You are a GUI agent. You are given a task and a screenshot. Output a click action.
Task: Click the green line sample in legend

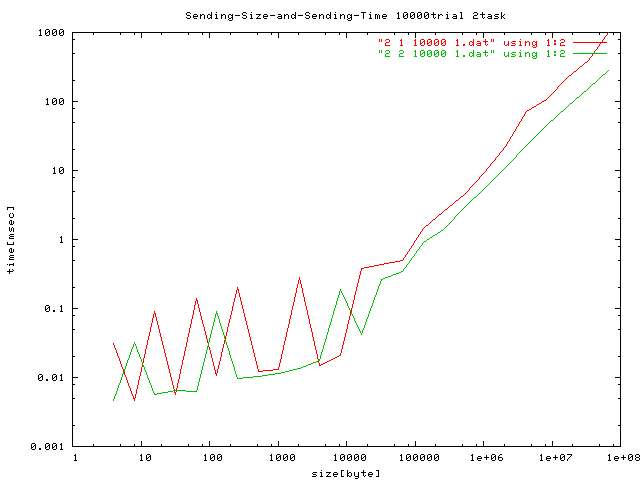pyautogui.click(x=590, y=53)
